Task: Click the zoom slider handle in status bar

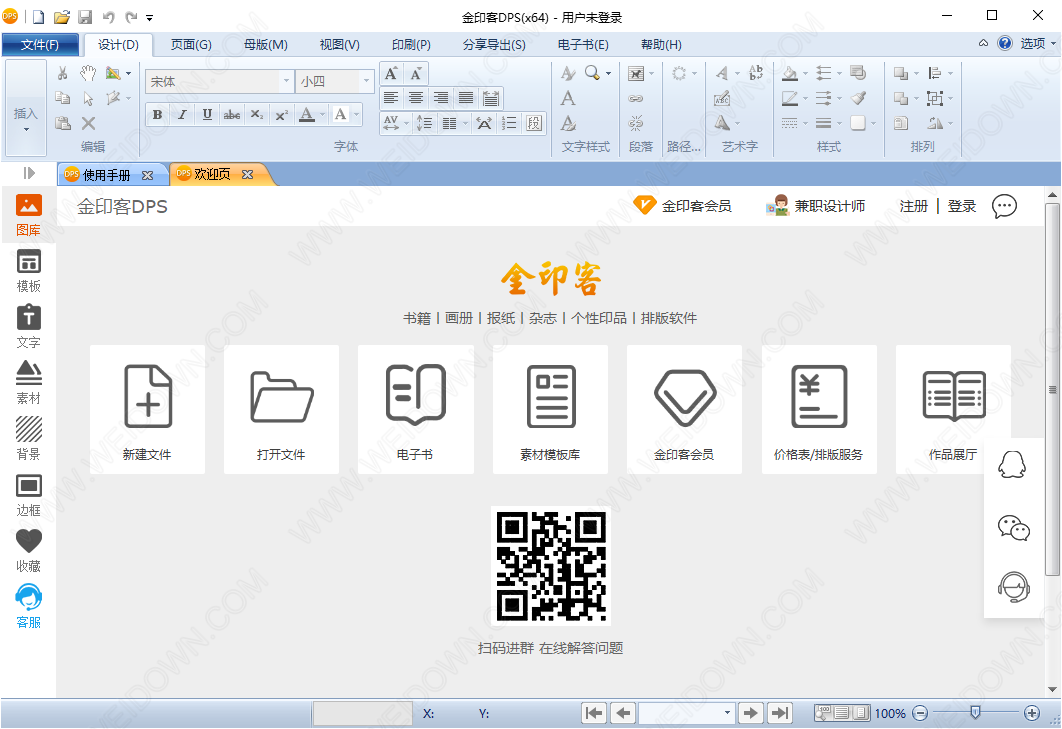Action: coord(975,712)
